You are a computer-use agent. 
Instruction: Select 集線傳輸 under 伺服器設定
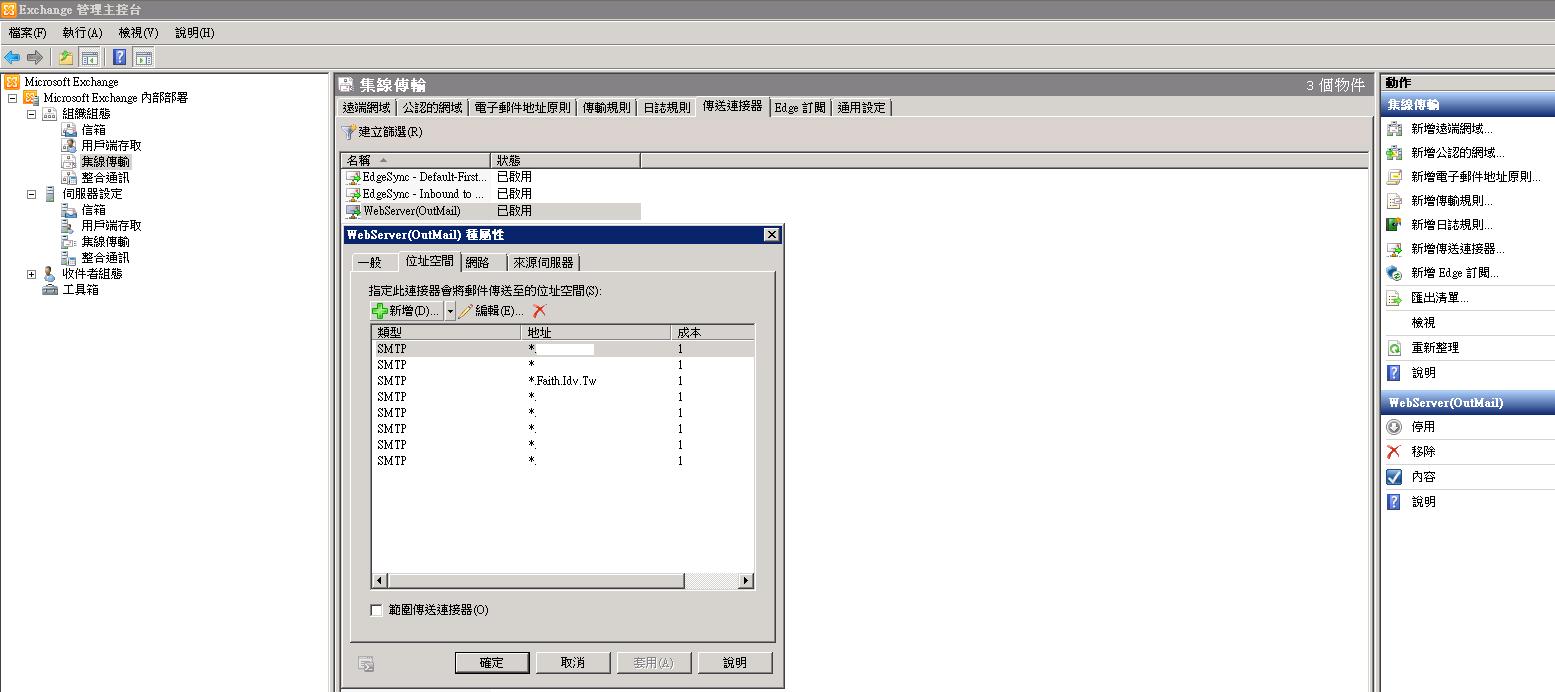click(x=105, y=242)
